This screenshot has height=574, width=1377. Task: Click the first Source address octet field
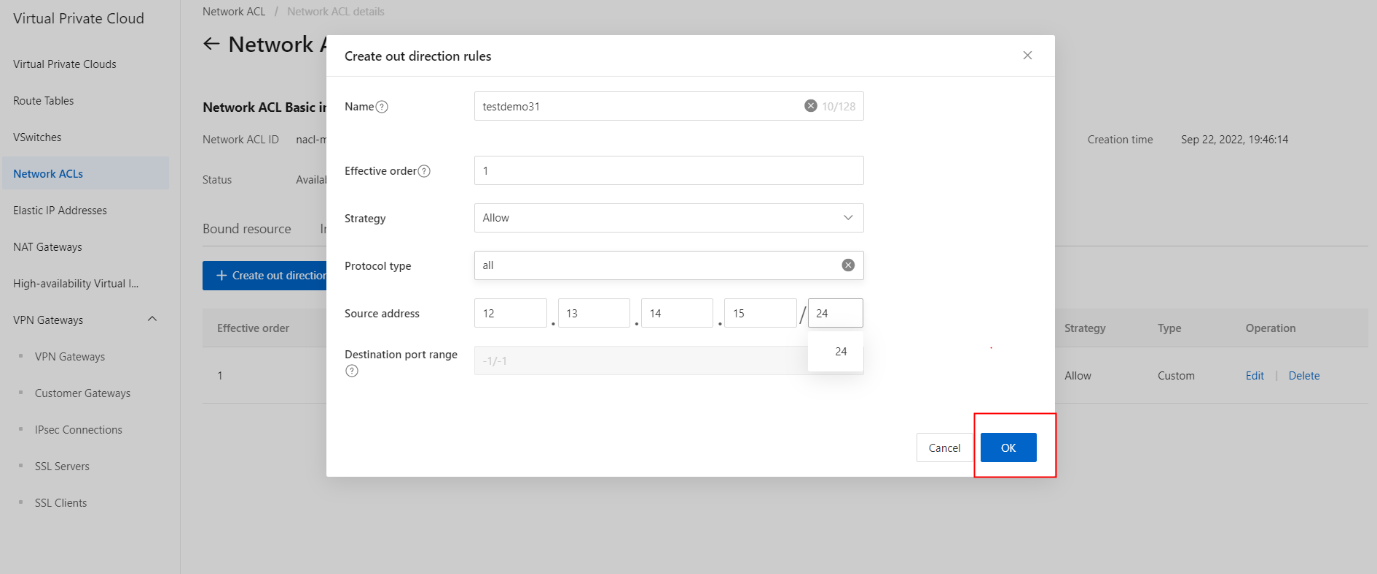point(510,313)
